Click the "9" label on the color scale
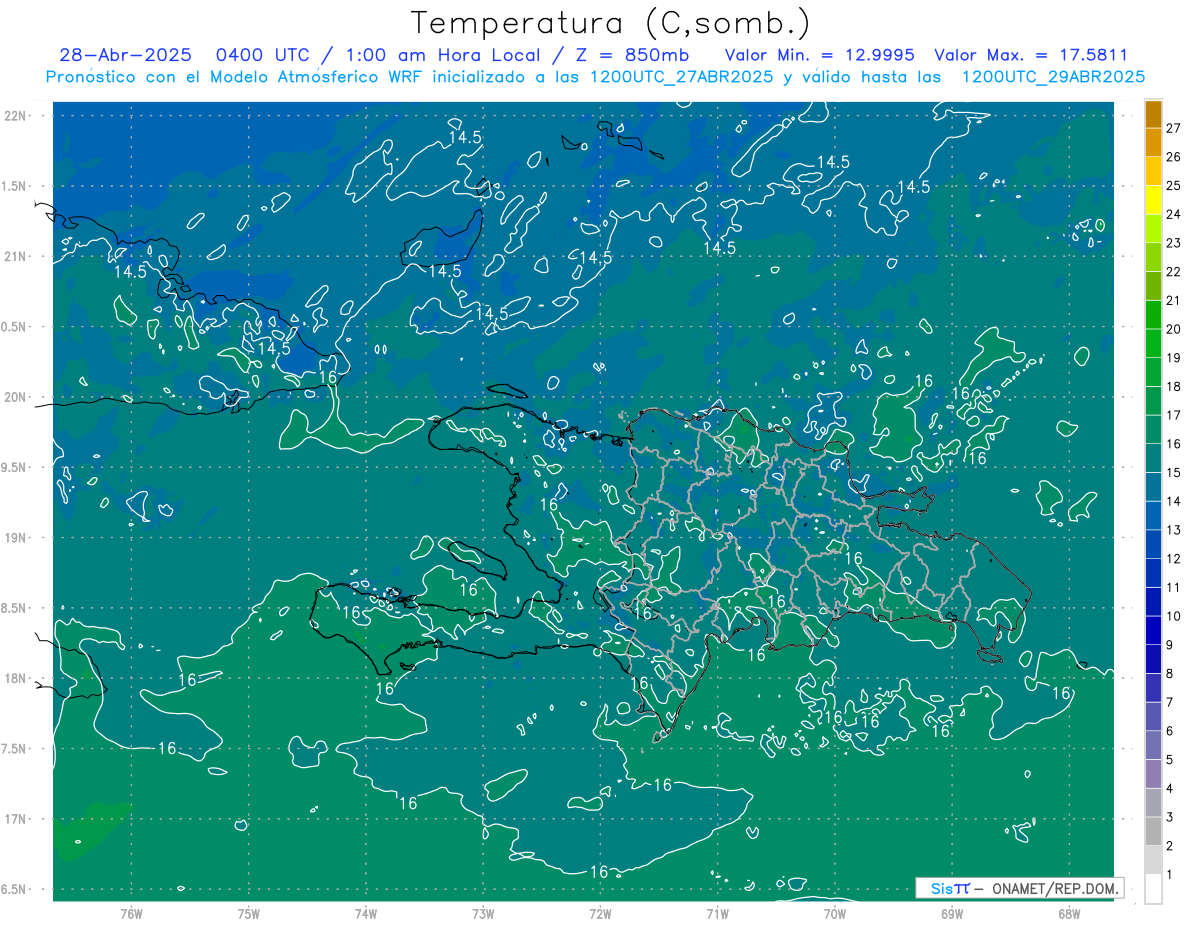Image resolution: width=1200 pixels, height=927 pixels. (1170, 645)
